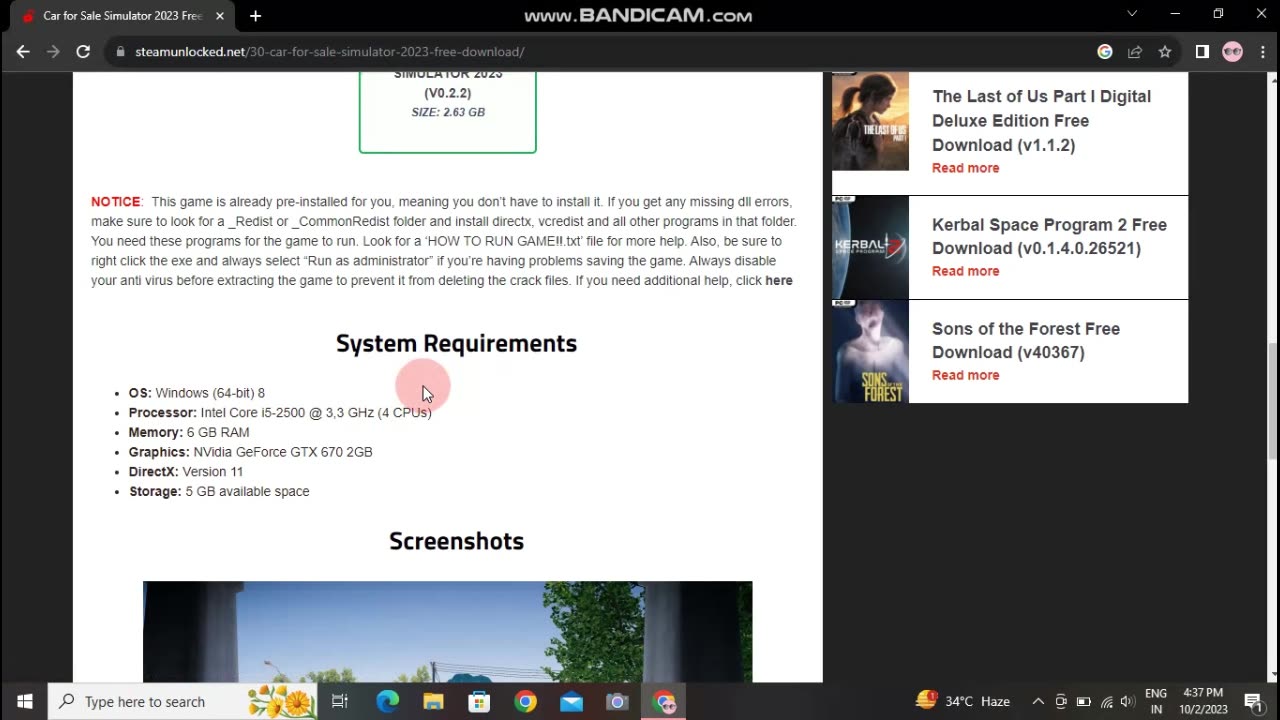Click the 'DirectX: Version 11' line
The width and height of the screenshot is (1280, 720).
click(186, 472)
